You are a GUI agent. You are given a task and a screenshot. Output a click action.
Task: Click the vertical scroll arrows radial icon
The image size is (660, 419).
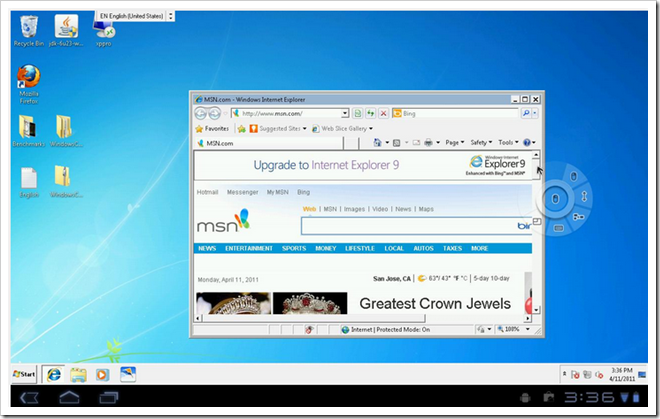coord(584,196)
